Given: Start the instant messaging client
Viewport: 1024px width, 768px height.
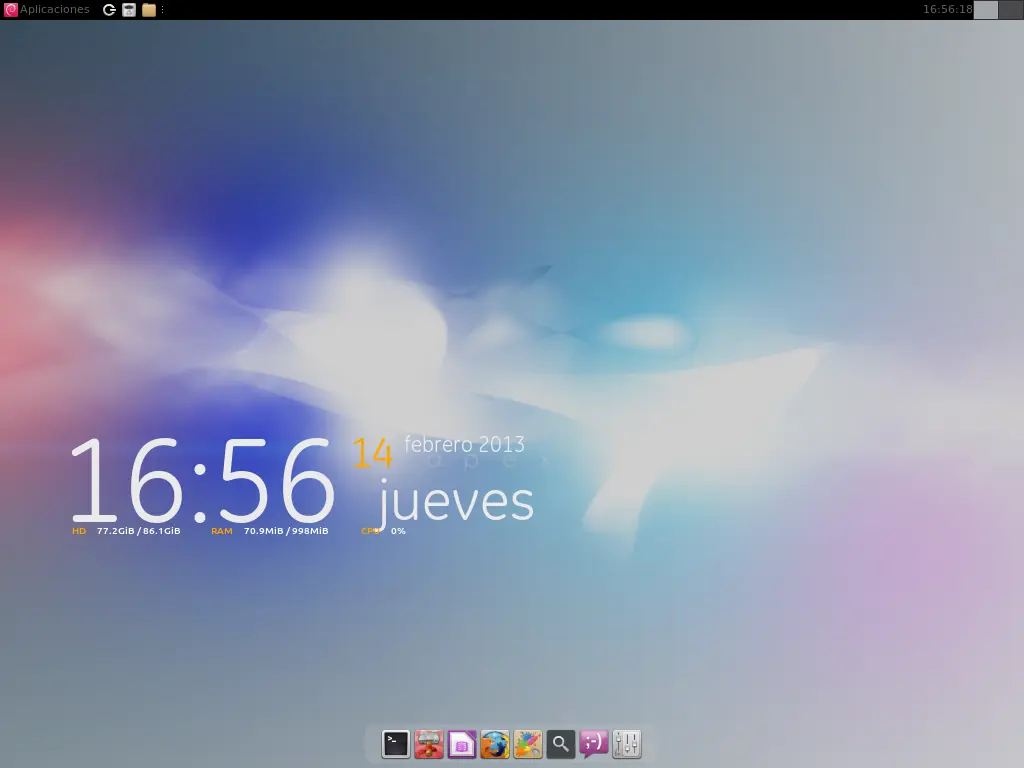Looking at the screenshot, I should click(x=592, y=744).
